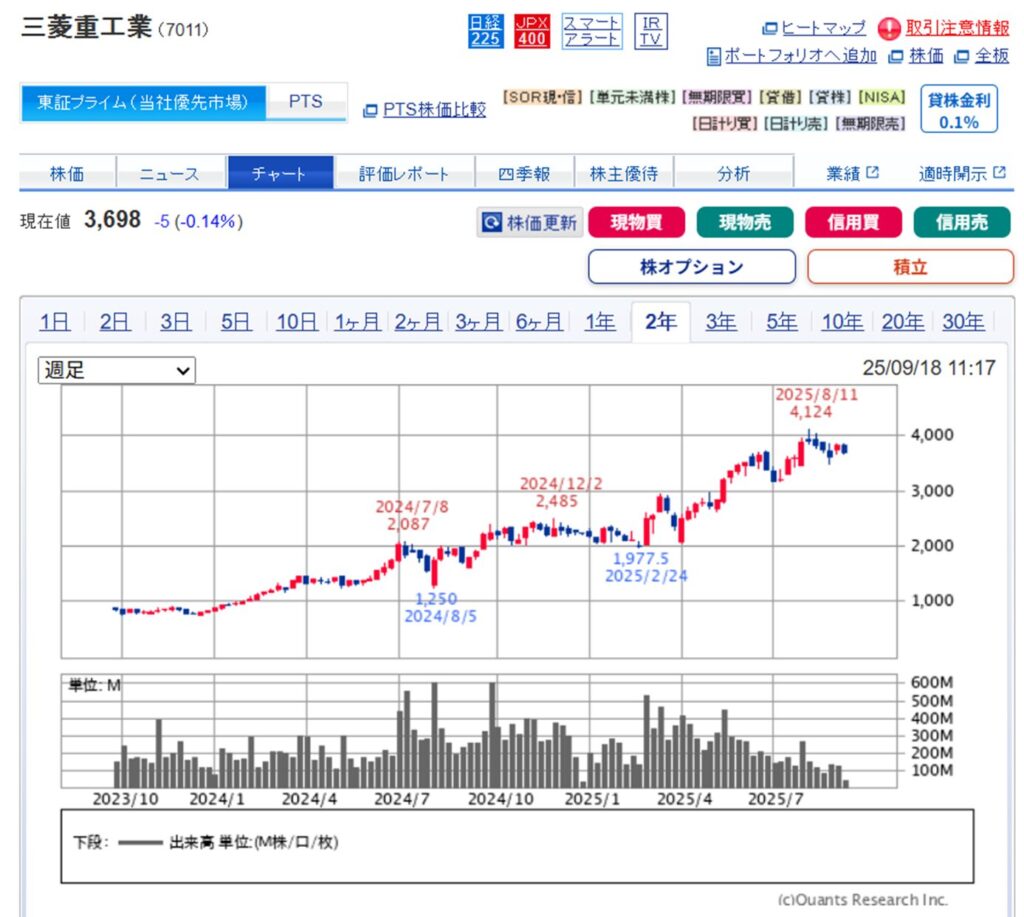Click the current price 3,698
The image size is (1024, 917).
click(x=112, y=219)
